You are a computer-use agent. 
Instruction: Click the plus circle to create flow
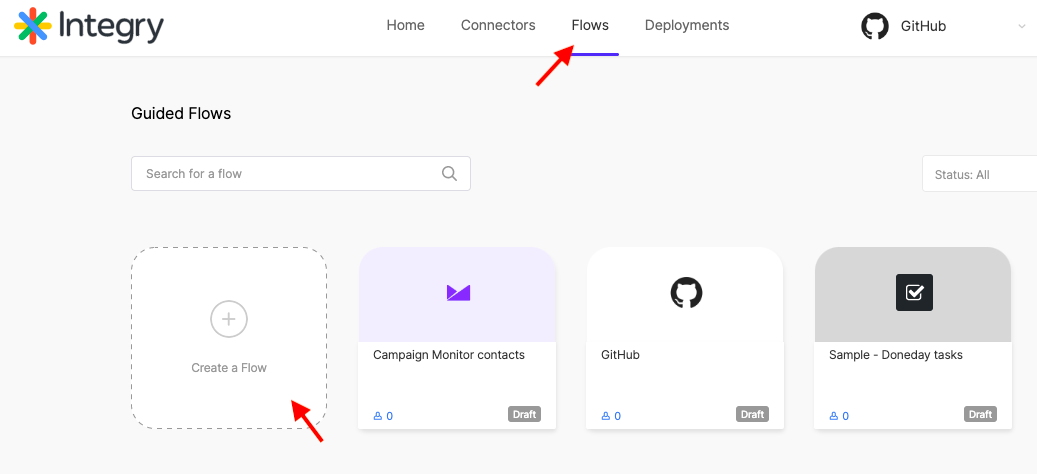coord(229,319)
